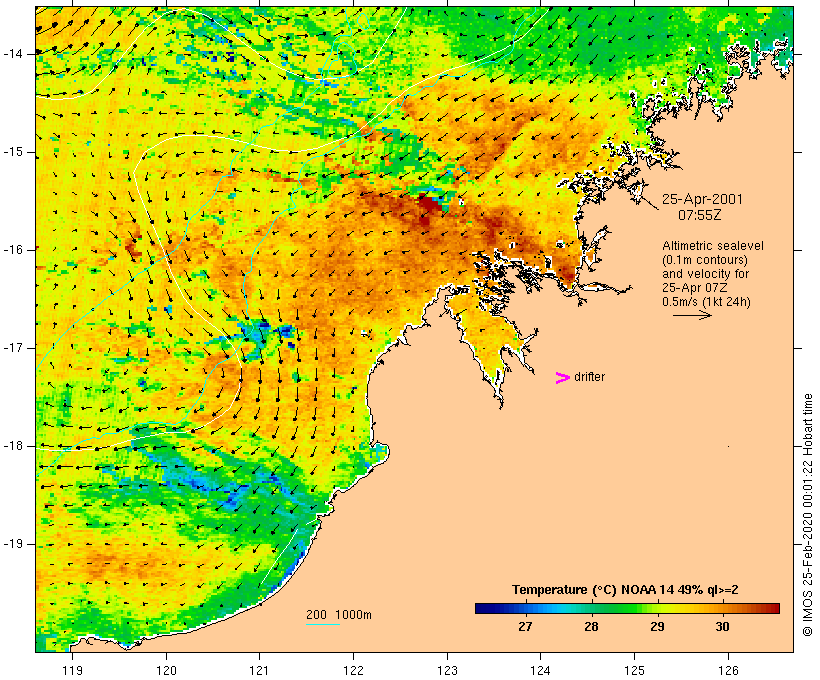Click the colorbar label '27'
The image size is (820, 680).
(525, 626)
